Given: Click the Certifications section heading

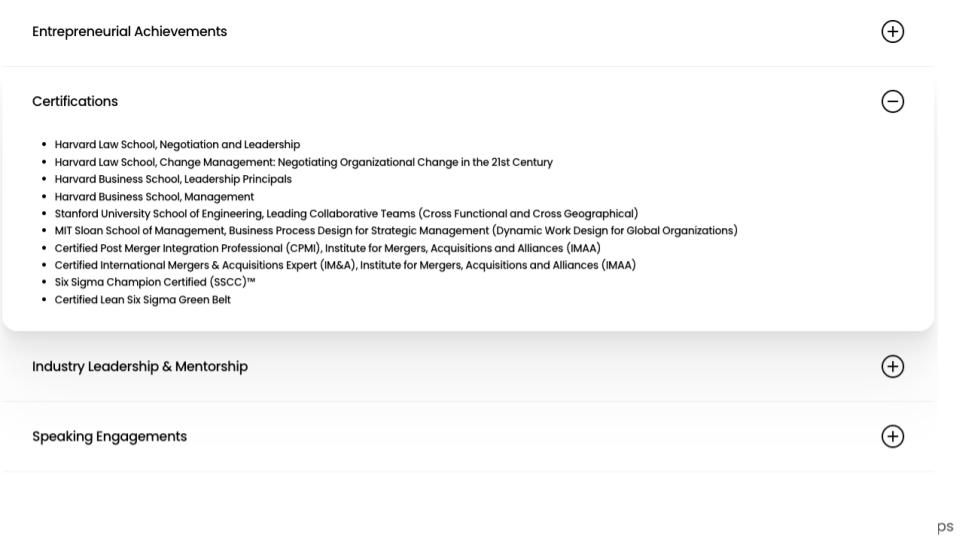Looking at the screenshot, I should [75, 102].
